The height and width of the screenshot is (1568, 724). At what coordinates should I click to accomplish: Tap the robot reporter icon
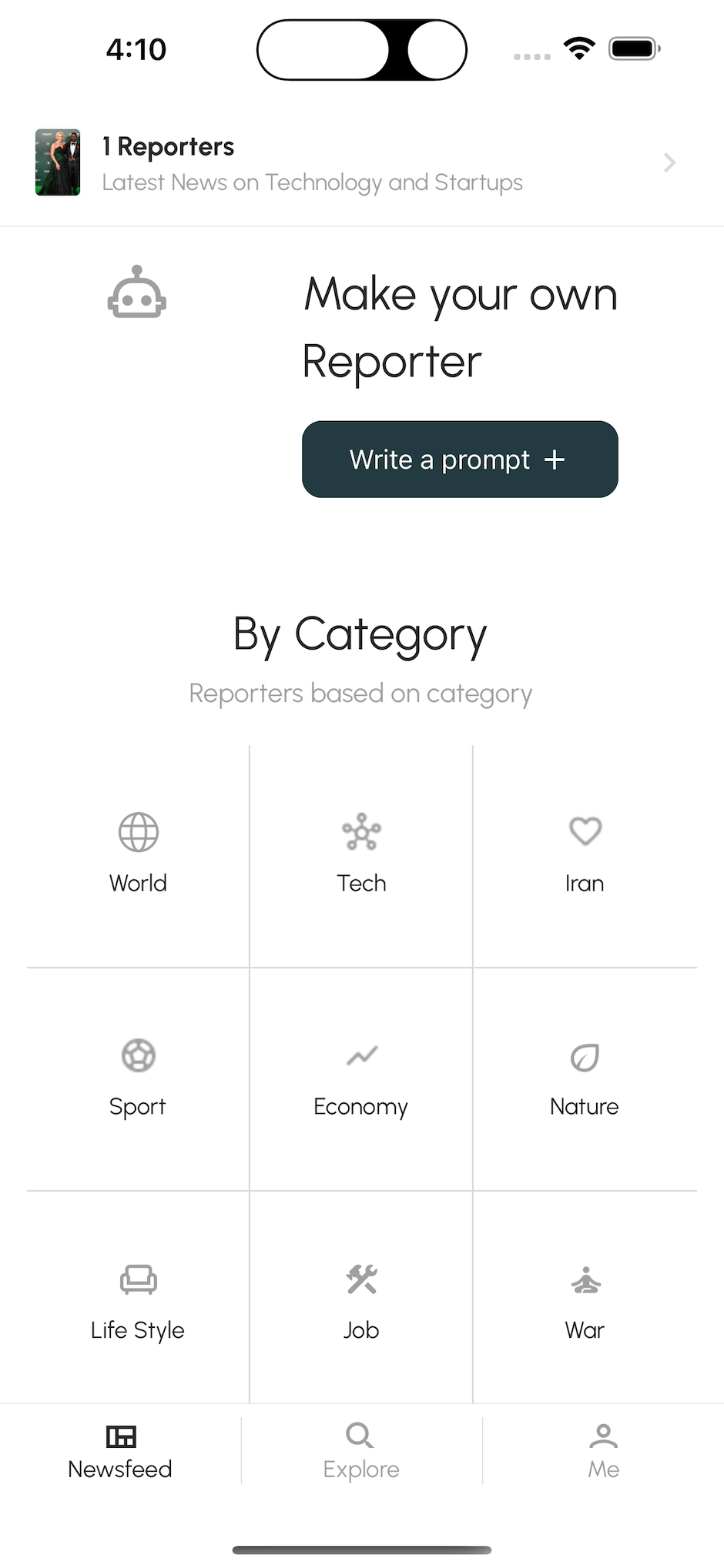coord(137,293)
